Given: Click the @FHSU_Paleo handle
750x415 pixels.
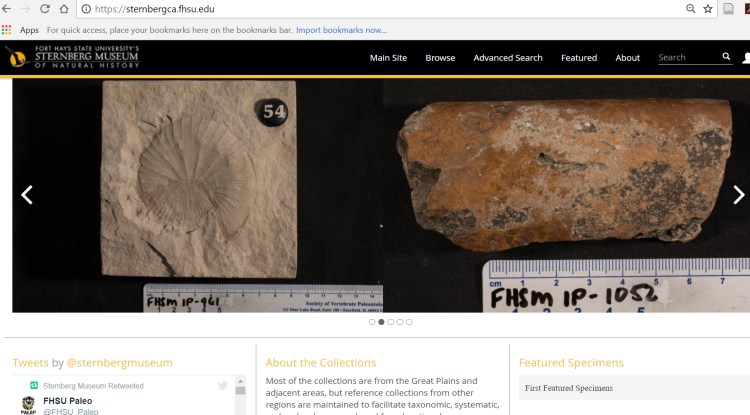Looking at the screenshot, I should [70, 411].
